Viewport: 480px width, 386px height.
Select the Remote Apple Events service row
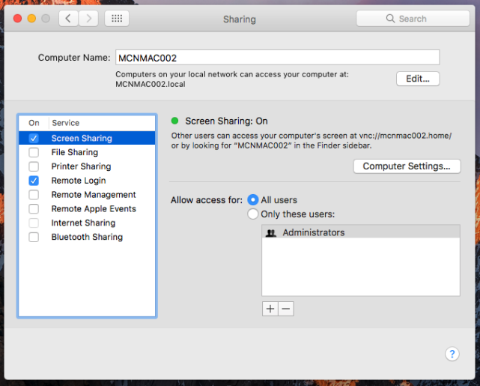coord(87,209)
